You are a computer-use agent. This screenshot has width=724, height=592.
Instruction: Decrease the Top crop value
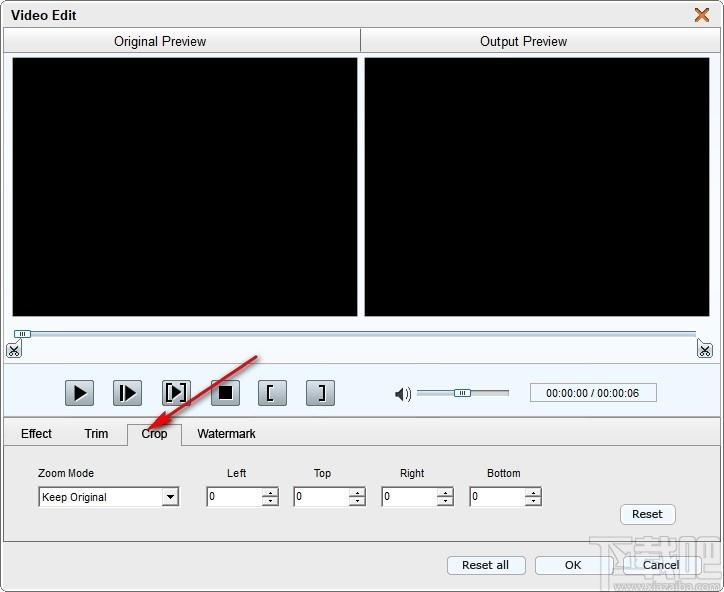tap(357, 501)
